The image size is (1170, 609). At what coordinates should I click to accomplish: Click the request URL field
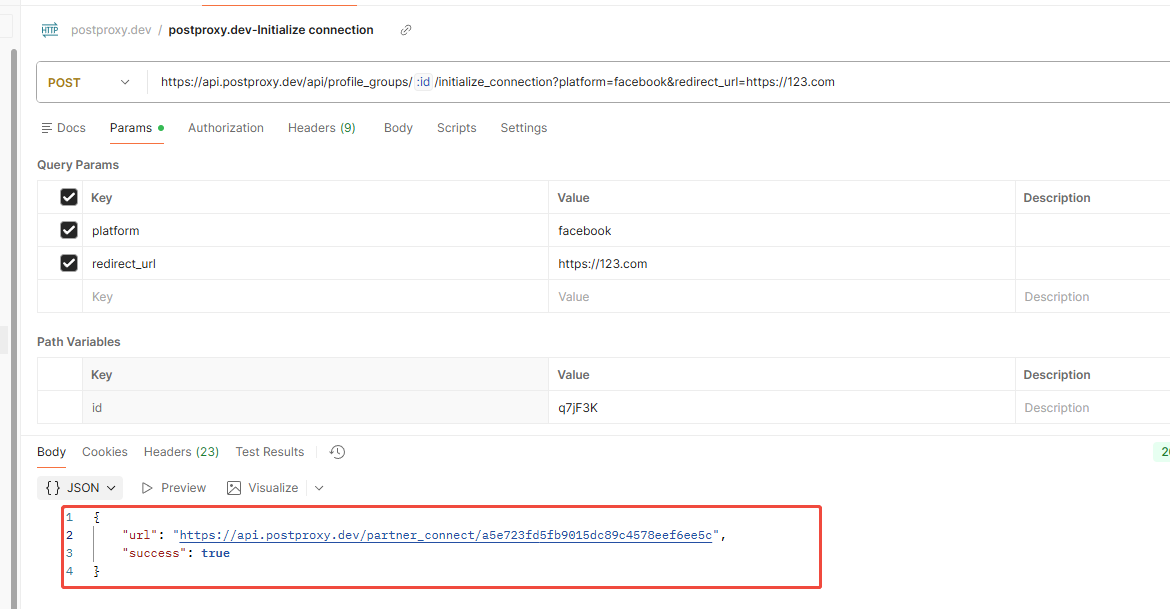657,82
